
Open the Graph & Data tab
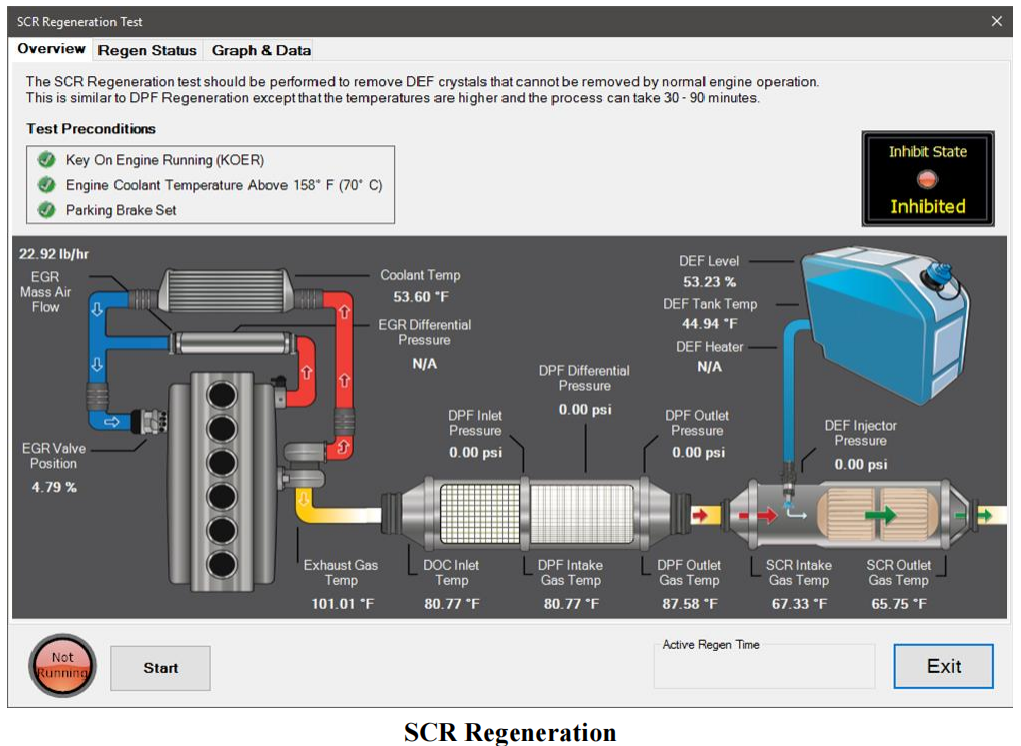[x=261, y=50]
